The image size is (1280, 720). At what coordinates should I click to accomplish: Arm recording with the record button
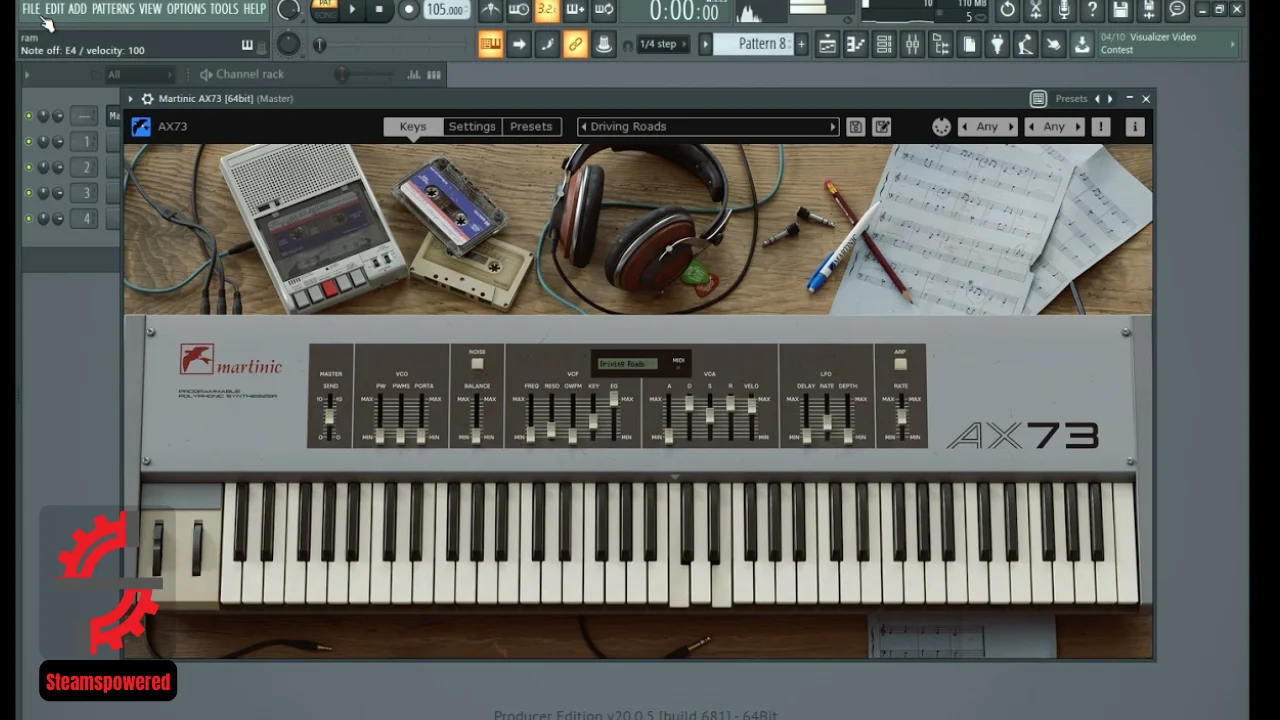[408, 10]
